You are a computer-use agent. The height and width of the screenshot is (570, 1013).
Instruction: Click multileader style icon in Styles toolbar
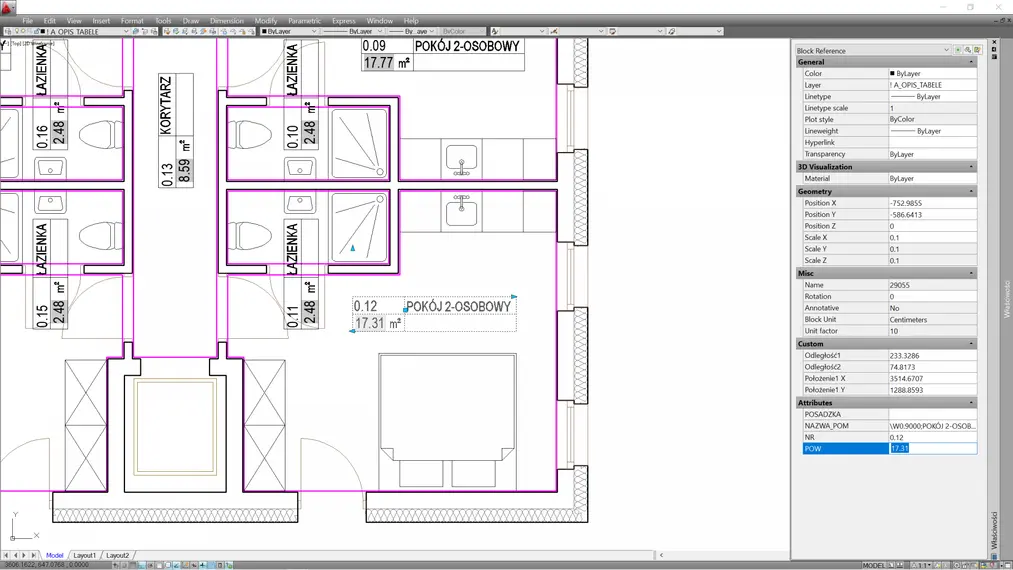[x=672, y=31]
